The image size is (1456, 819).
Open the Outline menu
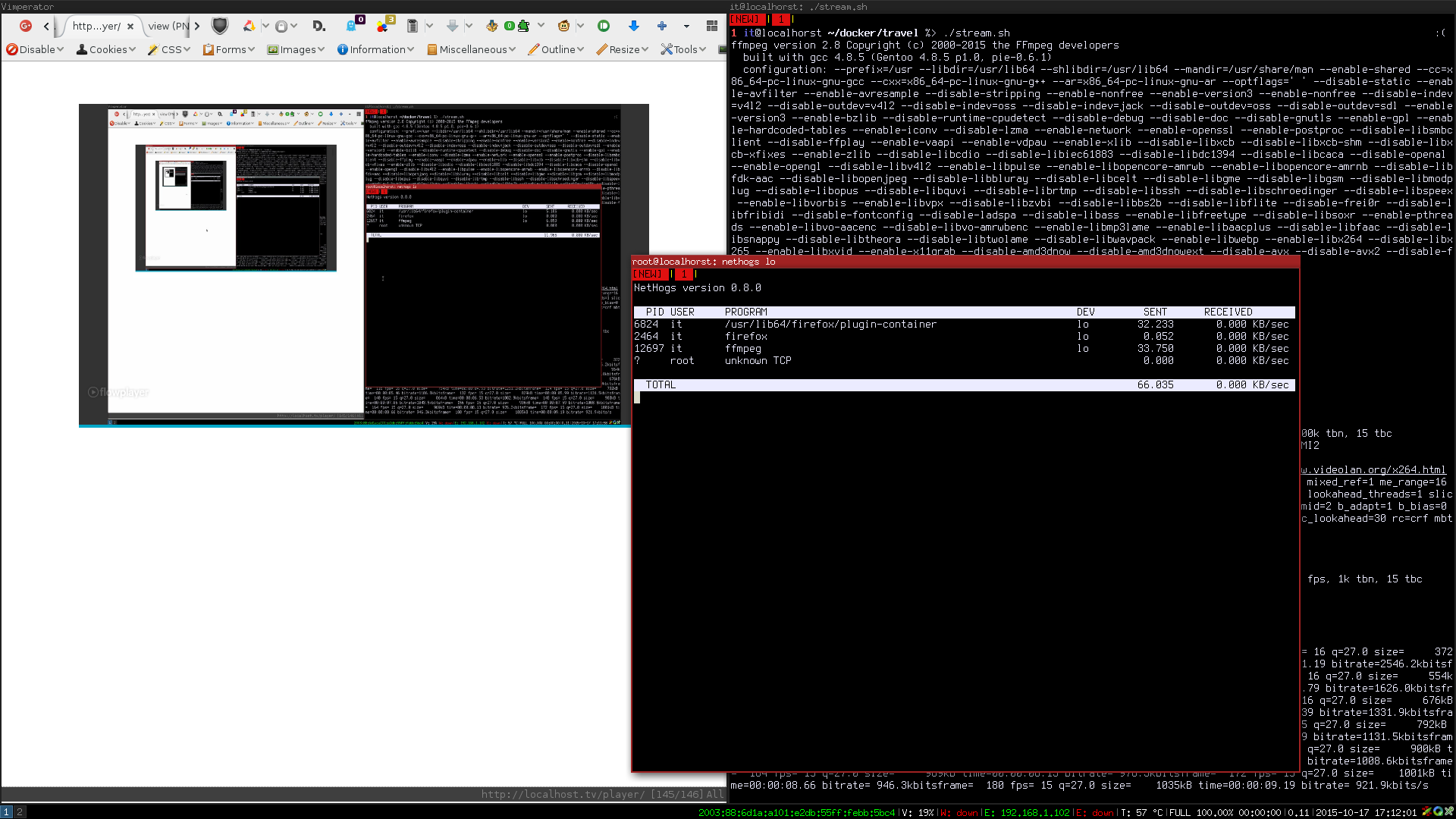tap(557, 49)
